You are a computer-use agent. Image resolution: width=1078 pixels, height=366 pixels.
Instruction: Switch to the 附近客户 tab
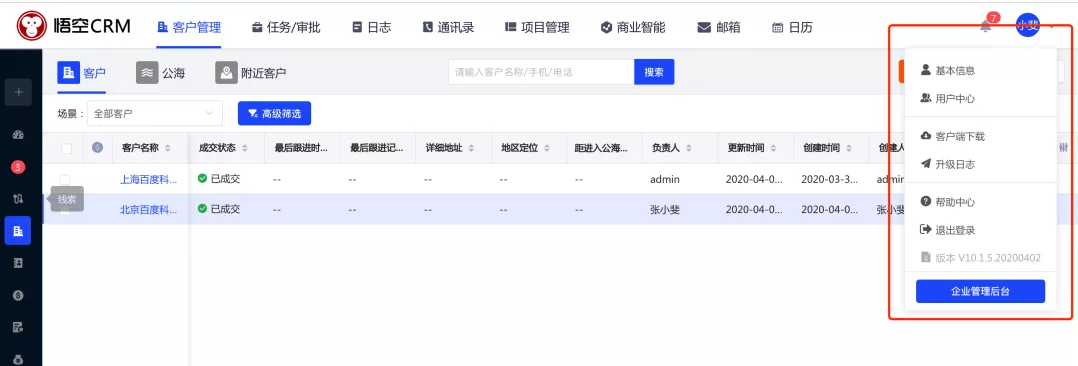point(250,73)
